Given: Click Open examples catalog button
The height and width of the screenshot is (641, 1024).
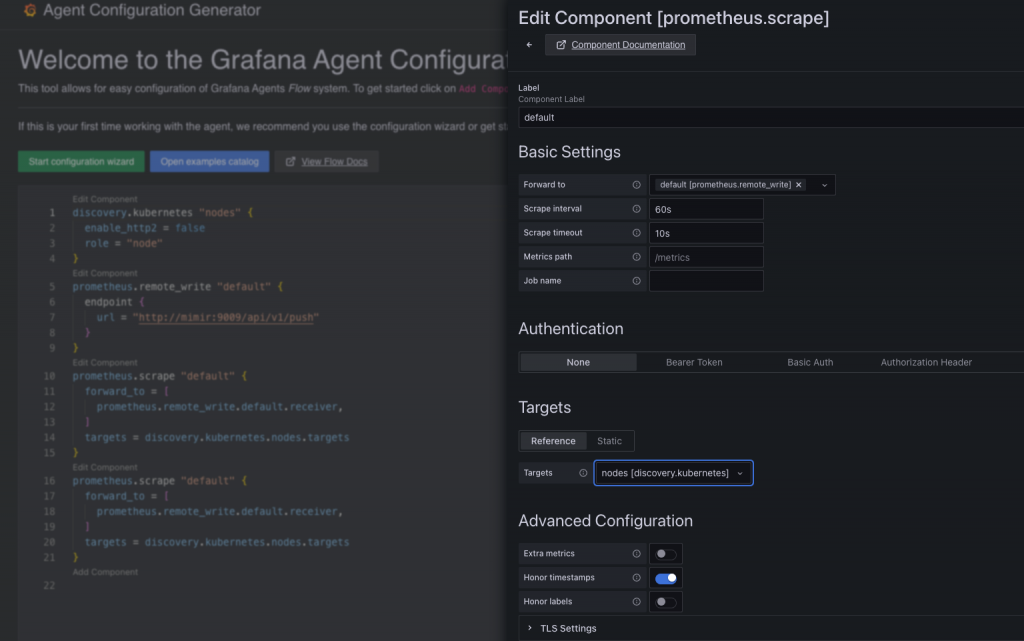Looking at the screenshot, I should pos(210,162).
